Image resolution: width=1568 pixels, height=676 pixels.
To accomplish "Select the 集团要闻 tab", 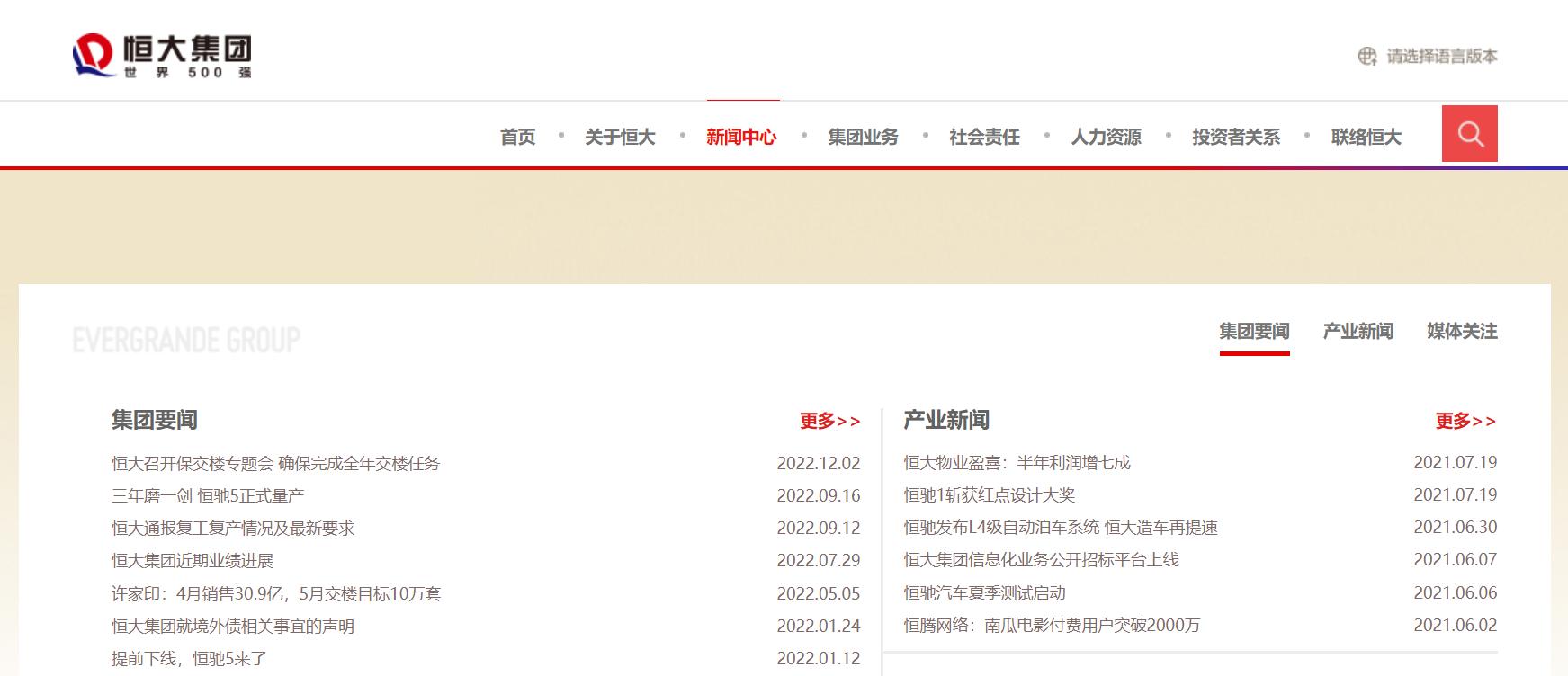I will (1254, 332).
